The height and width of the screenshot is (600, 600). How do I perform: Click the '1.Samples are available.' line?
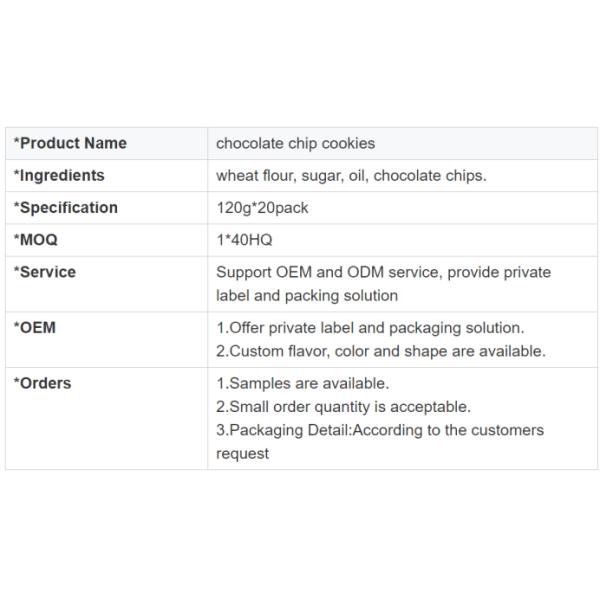(x=303, y=383)
